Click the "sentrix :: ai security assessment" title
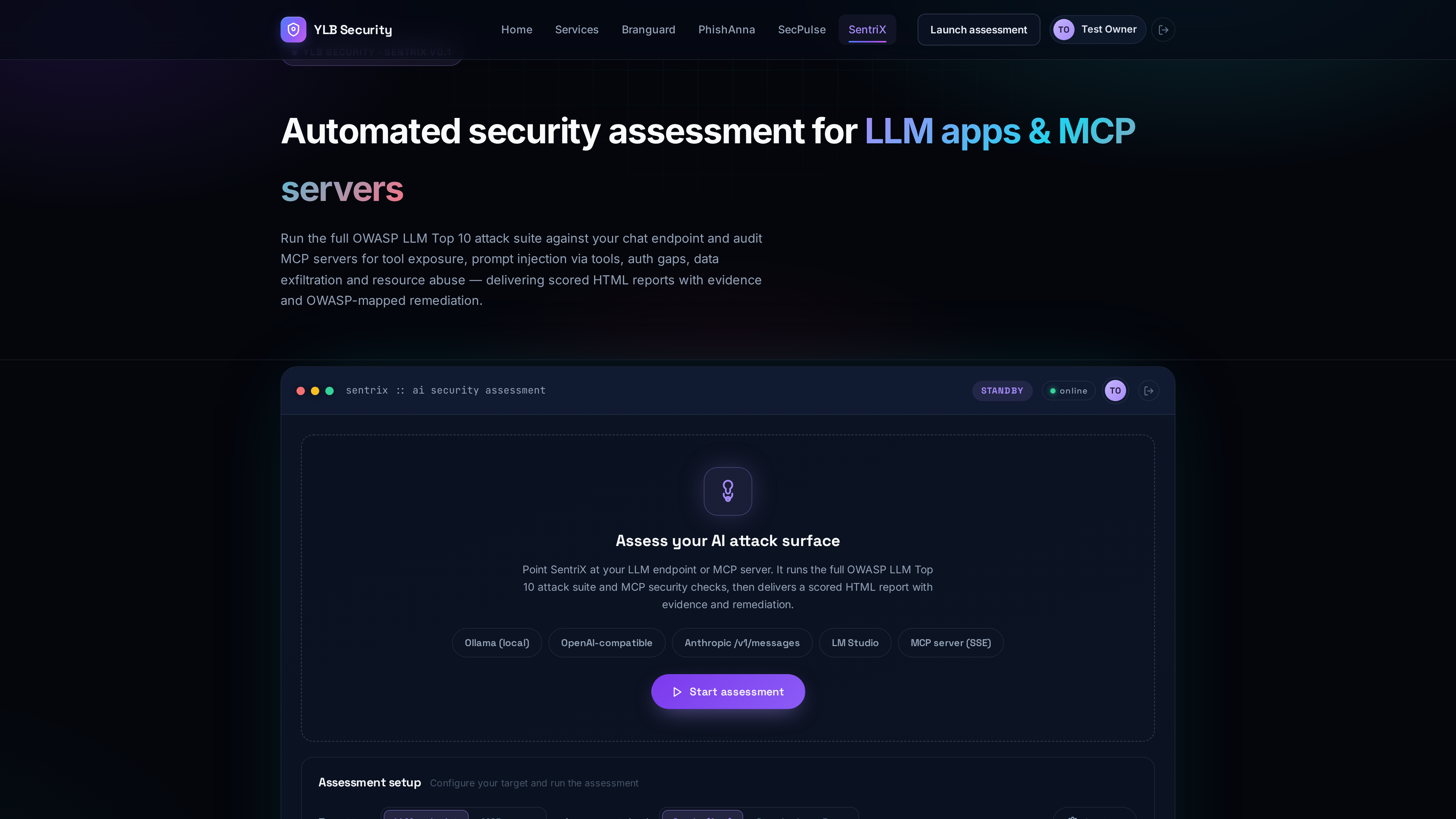The width and height of the screenshot is (1456, 819). tap(446, 391)
